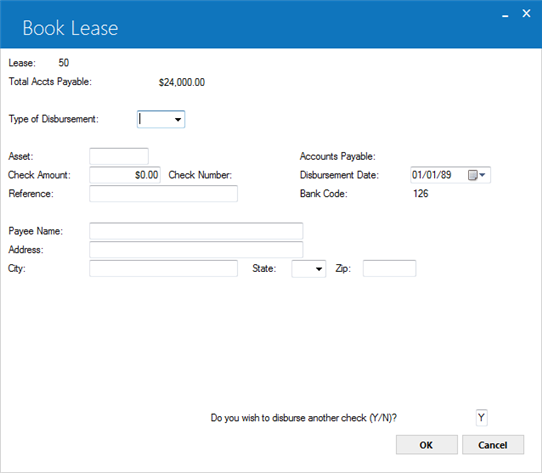Click the Address input field
The image size is (542, 473).
[196, 250]
